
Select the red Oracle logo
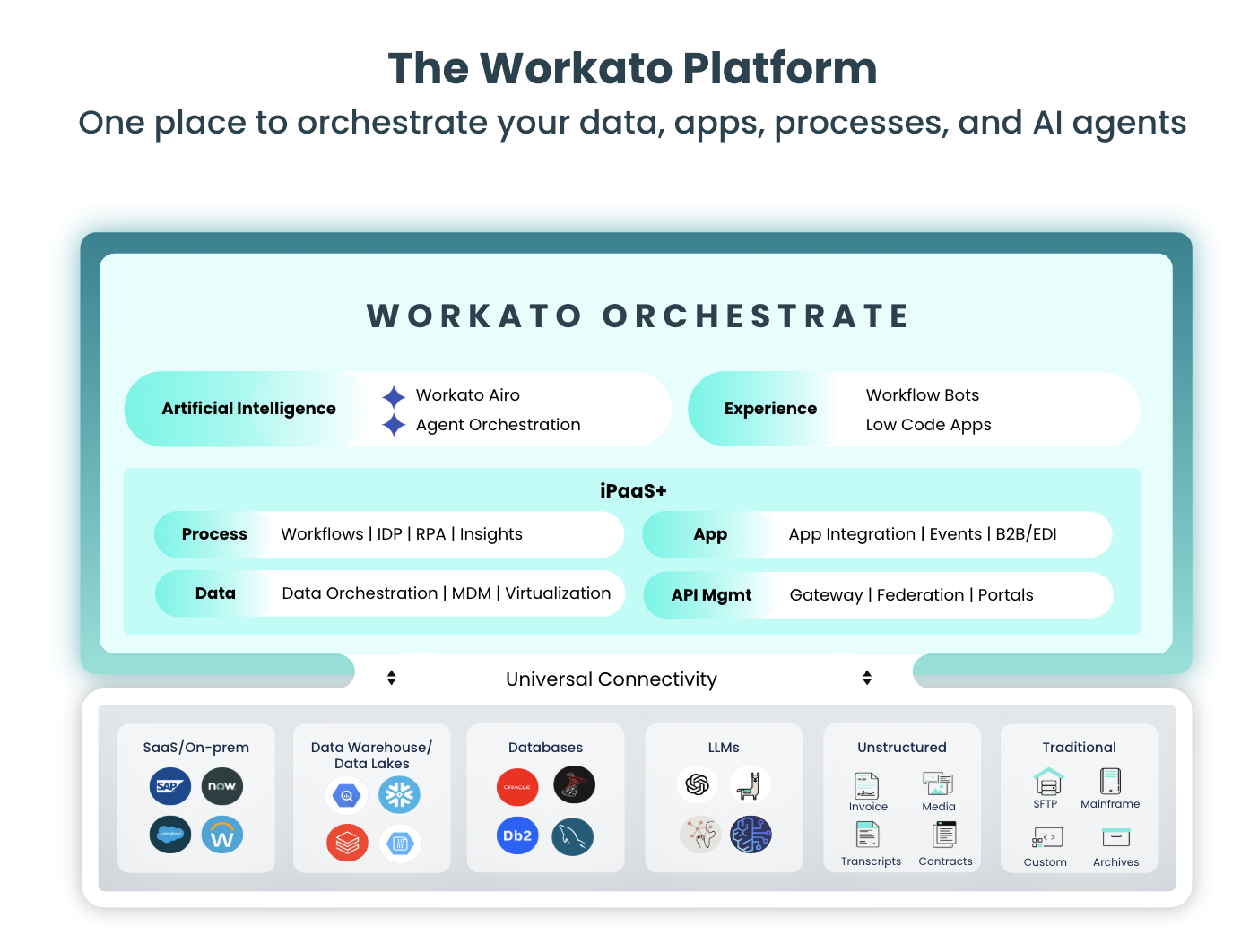click(517, 786)
